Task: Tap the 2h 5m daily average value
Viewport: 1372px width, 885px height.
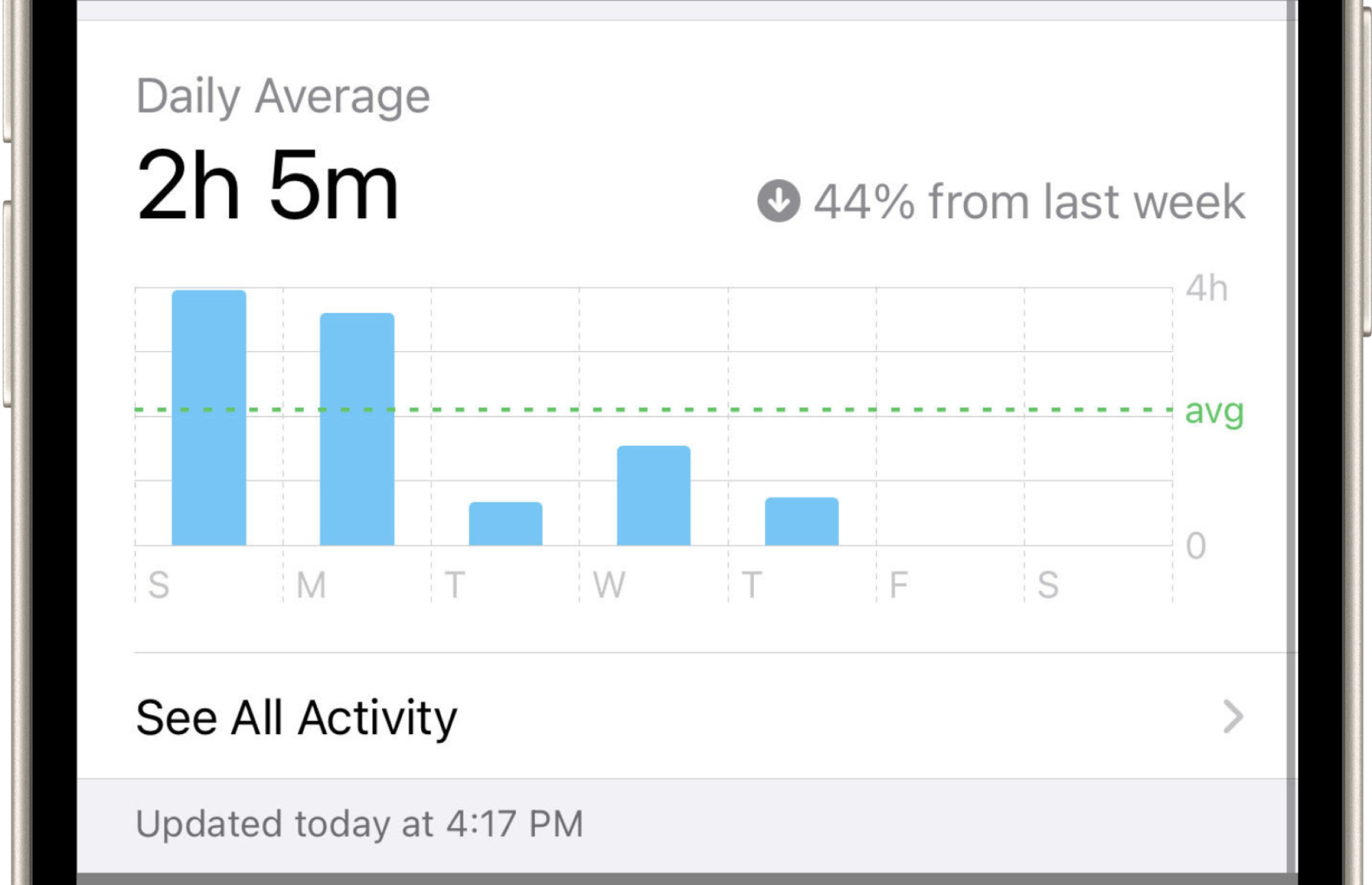Action: pos(268,185)
